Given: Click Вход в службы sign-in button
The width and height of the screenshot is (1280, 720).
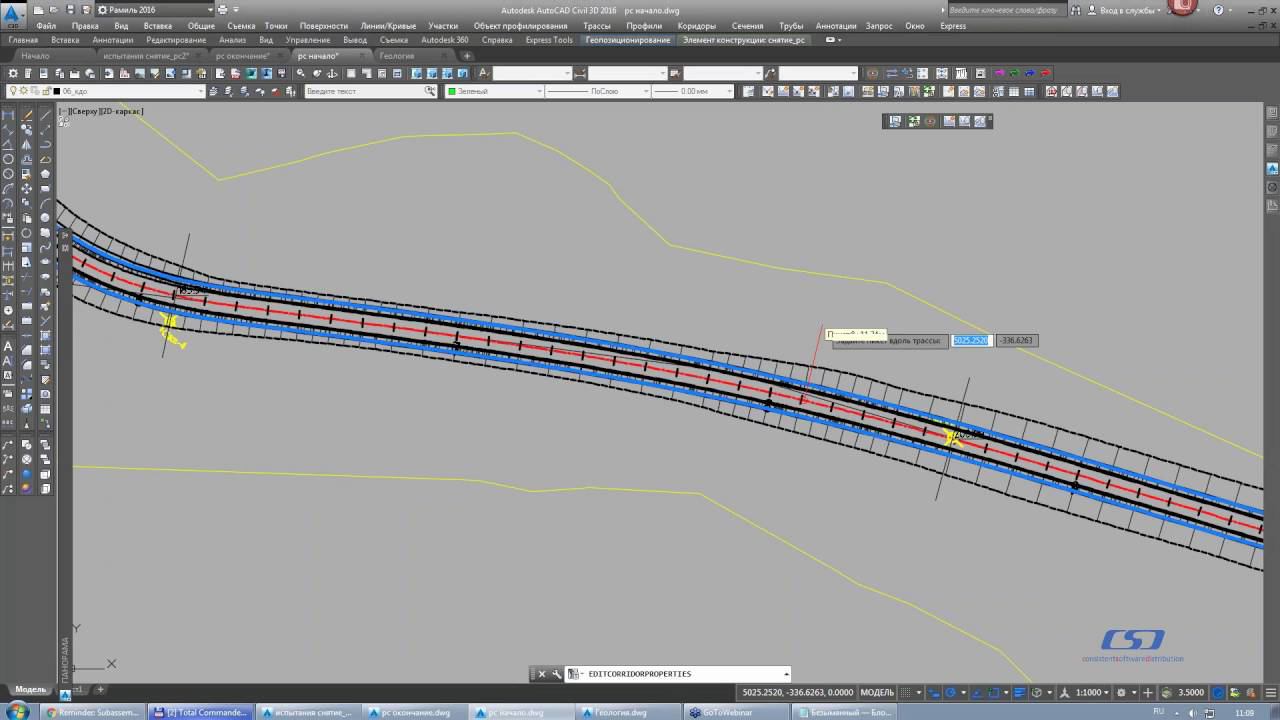Looking at the screenshot, I should [x=1128, y=10].
